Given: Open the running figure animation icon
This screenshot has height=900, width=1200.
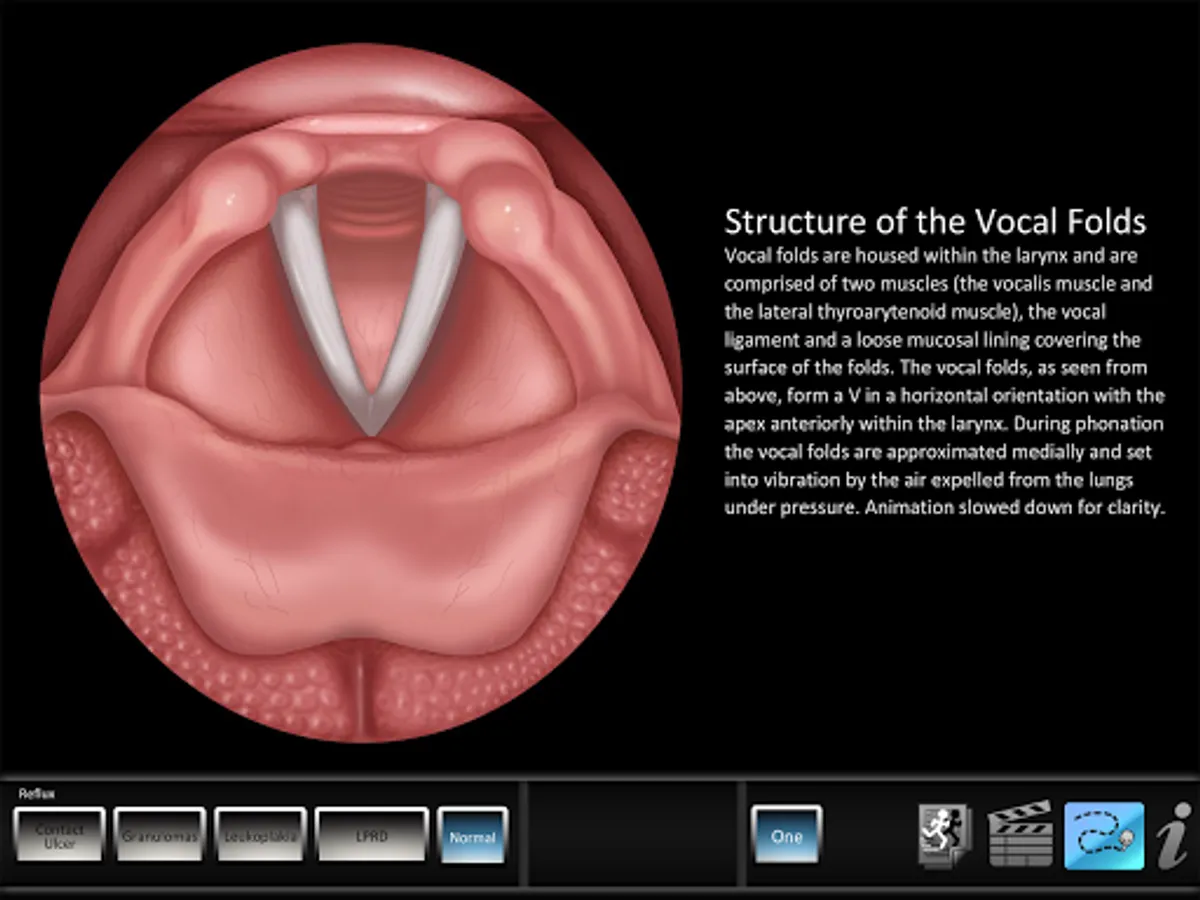Looking at the screenshot, I should pos(945,835).
